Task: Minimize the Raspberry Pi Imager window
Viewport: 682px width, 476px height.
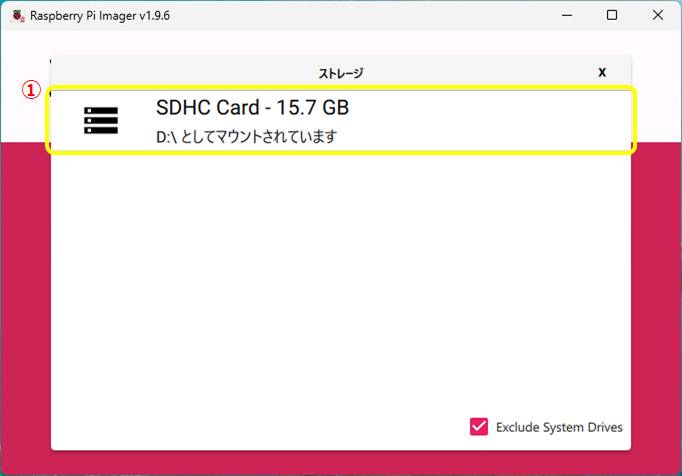Action: pos(567,16)
